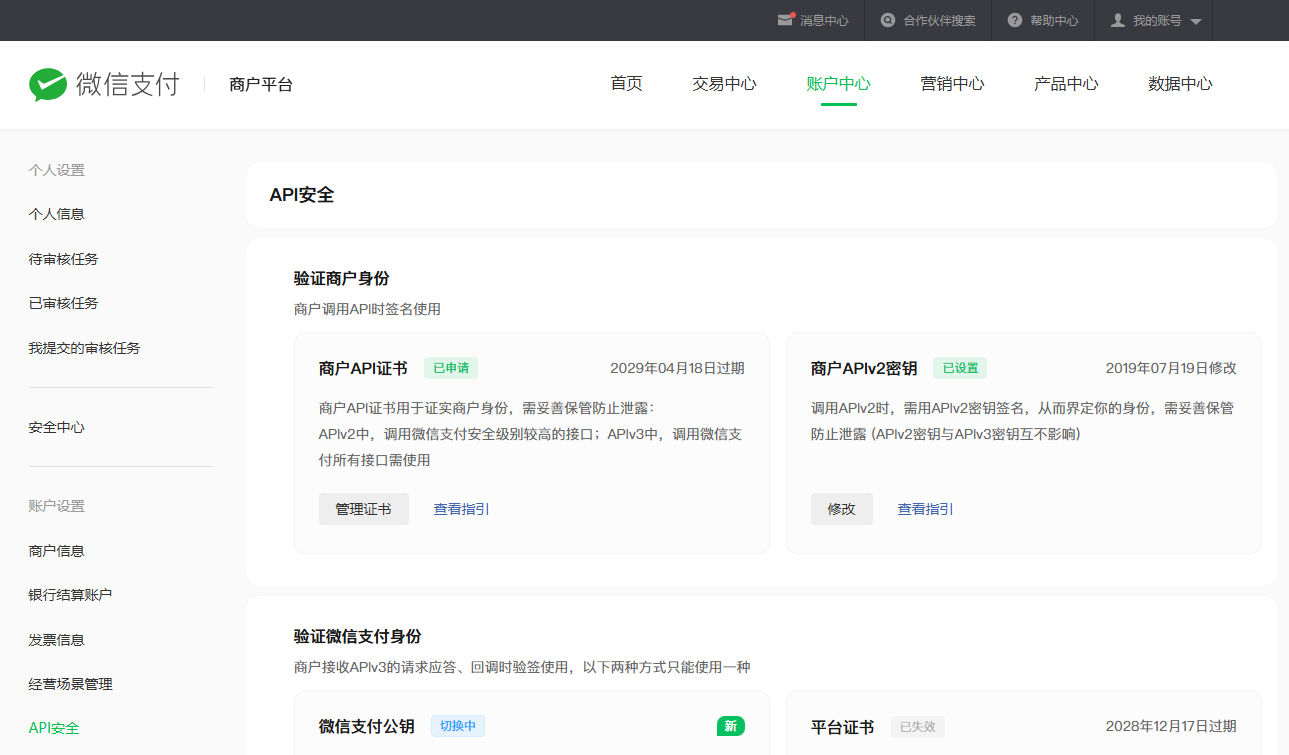Click the 已设置 status tag
The image size is (1289, 755).
point(960,368)
